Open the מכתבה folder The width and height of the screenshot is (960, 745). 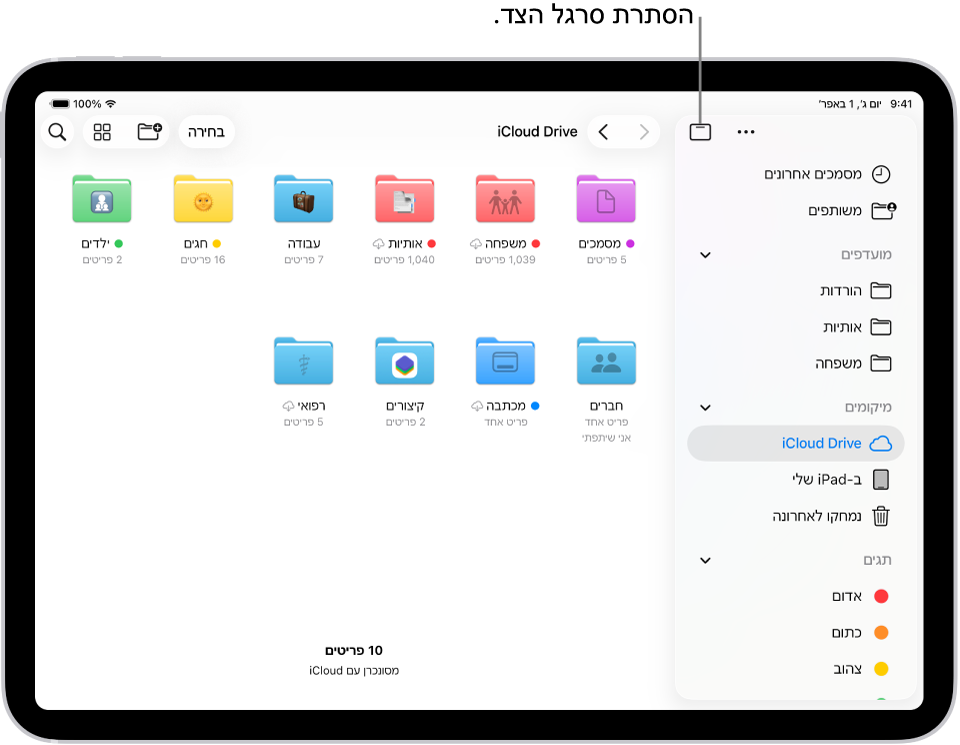(505, 362)
